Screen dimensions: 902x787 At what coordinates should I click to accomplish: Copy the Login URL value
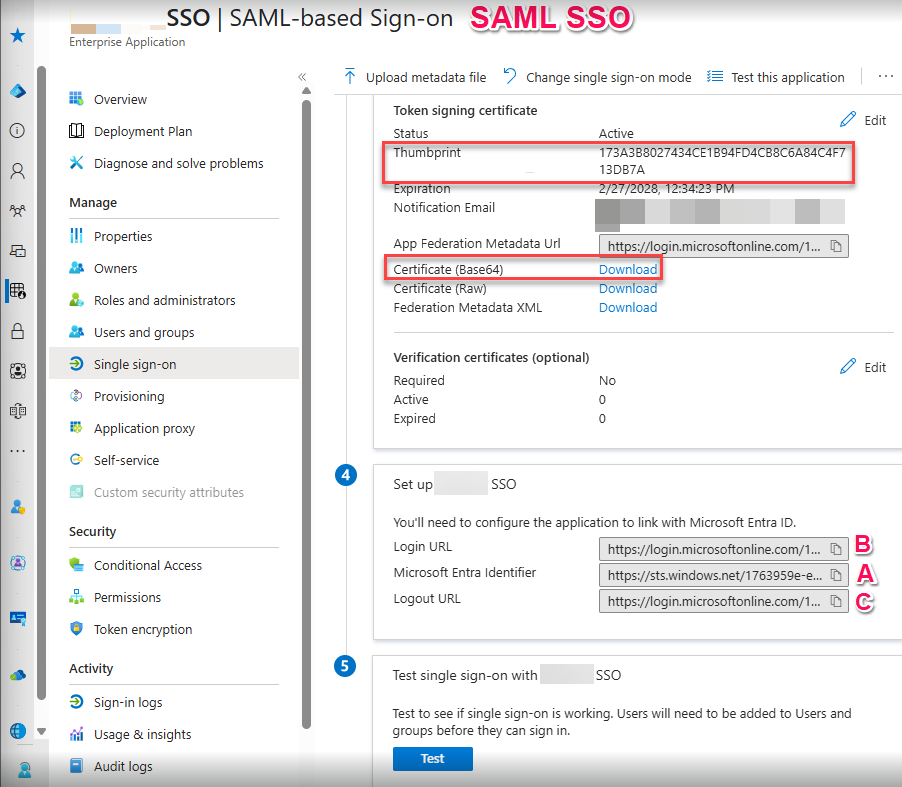pyautogui.click(x=837, y=549)
